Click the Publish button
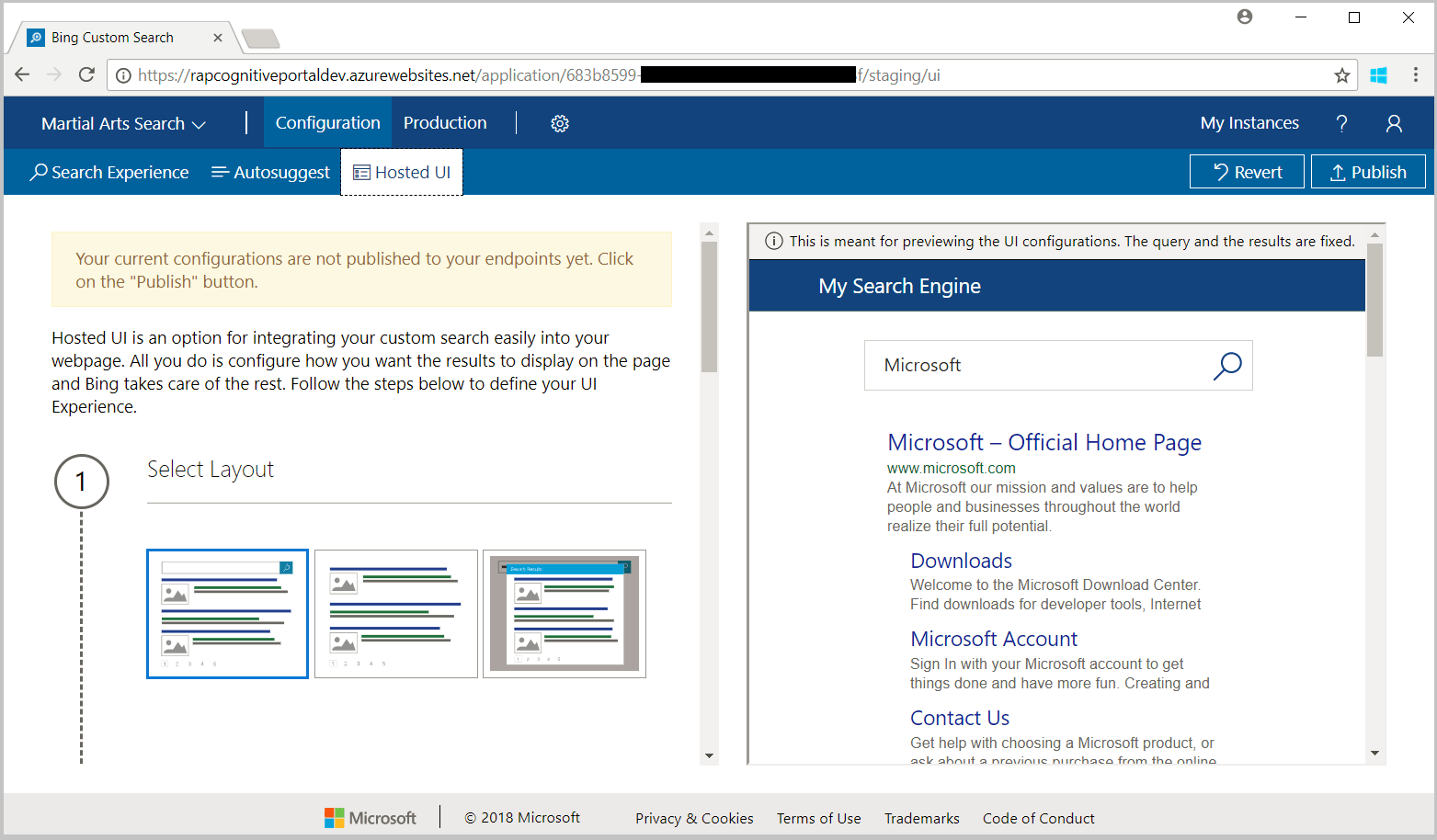This screenshot has height=840, width=1437. (1368, 171)
